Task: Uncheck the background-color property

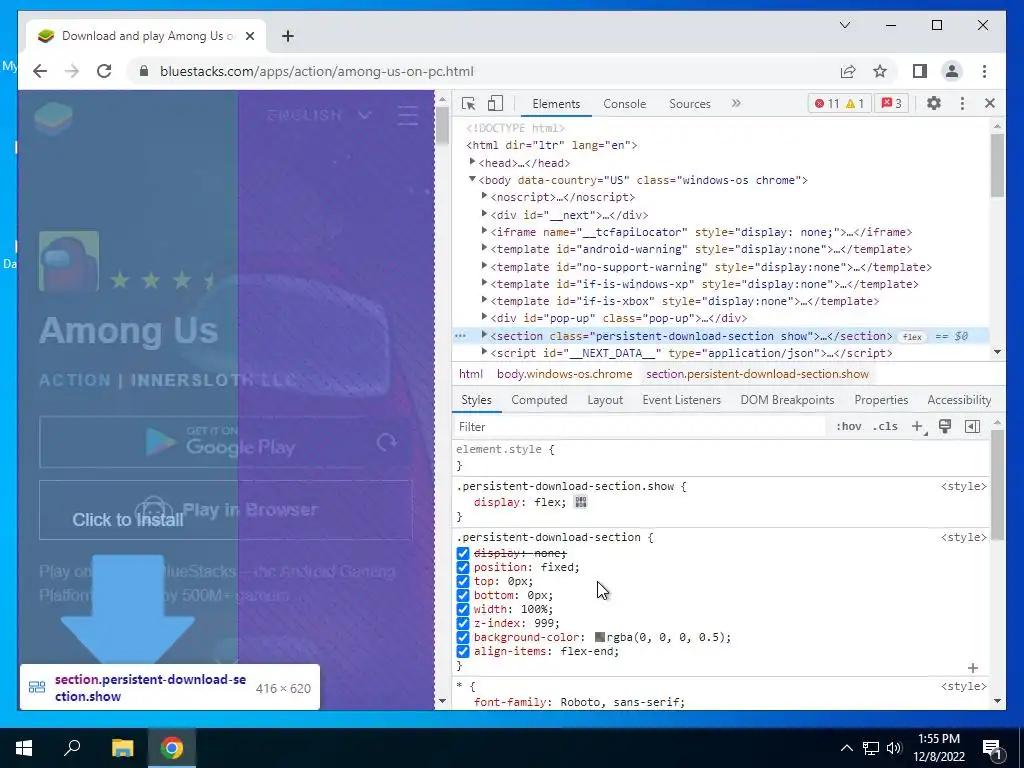Action: [463, 637]
